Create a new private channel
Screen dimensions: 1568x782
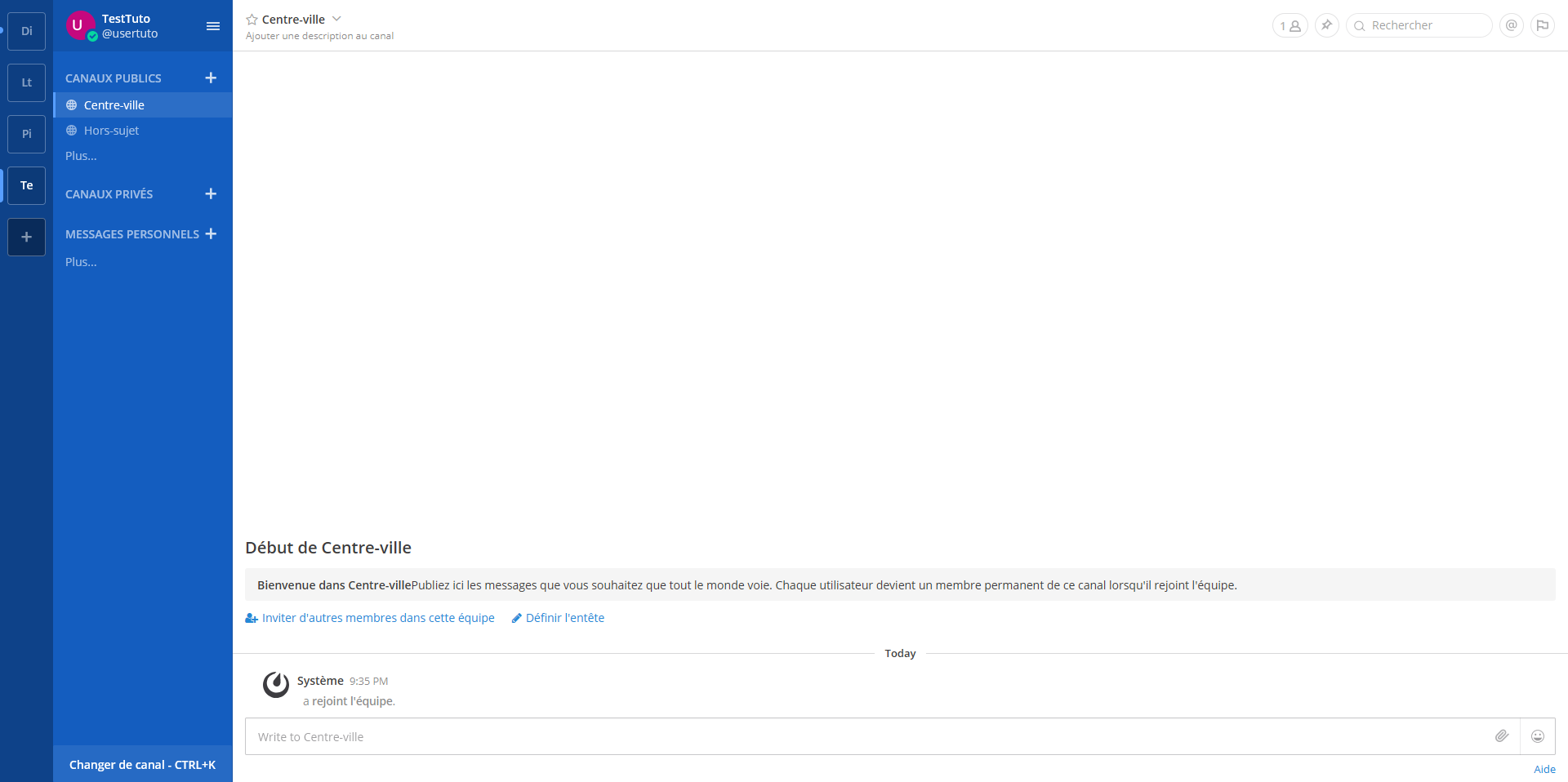(x=211, y=193)
